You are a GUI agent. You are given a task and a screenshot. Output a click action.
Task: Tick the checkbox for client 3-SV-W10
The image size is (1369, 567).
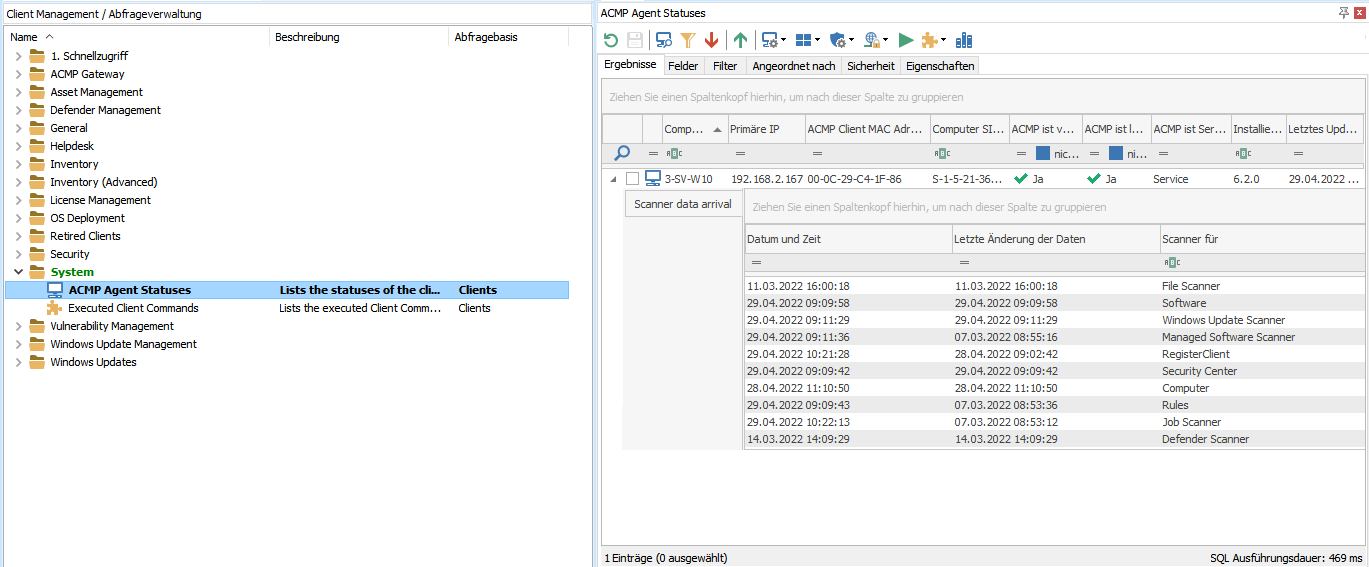click(632, 179)
